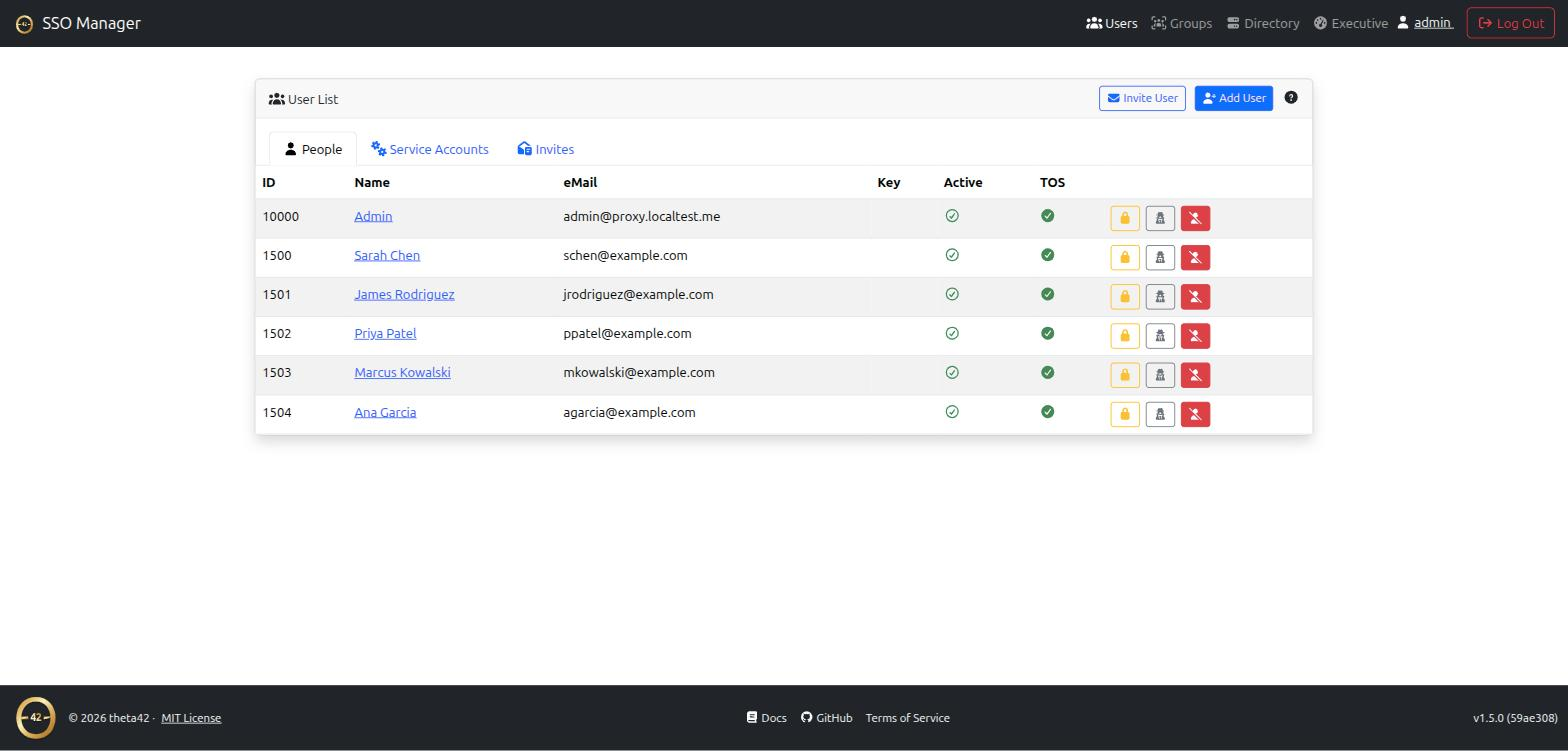Viewport: 1568px width, 751px height.
Task: Click the help question mark icon
Action: tap(1291, 98)
